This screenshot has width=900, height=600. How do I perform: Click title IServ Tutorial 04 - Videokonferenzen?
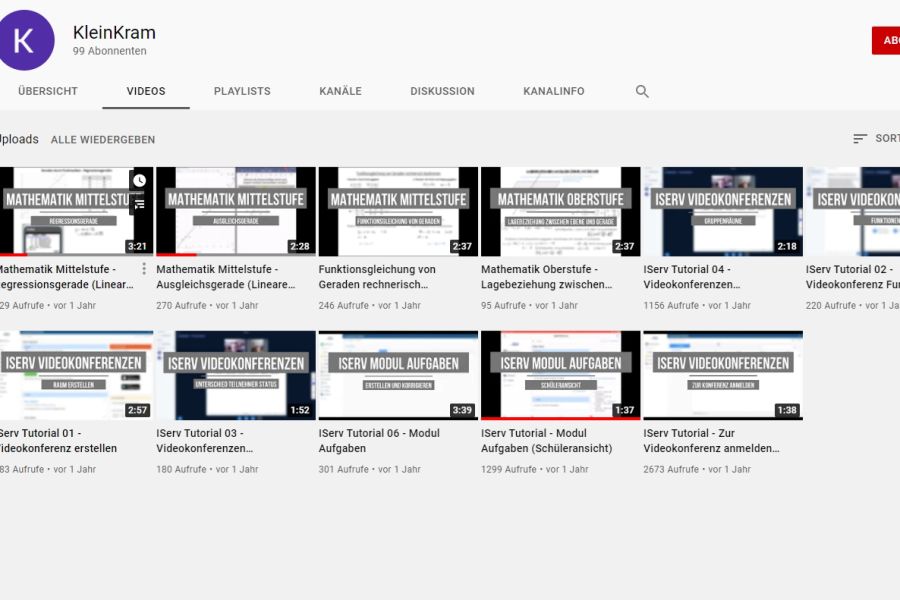coord(692,277)
